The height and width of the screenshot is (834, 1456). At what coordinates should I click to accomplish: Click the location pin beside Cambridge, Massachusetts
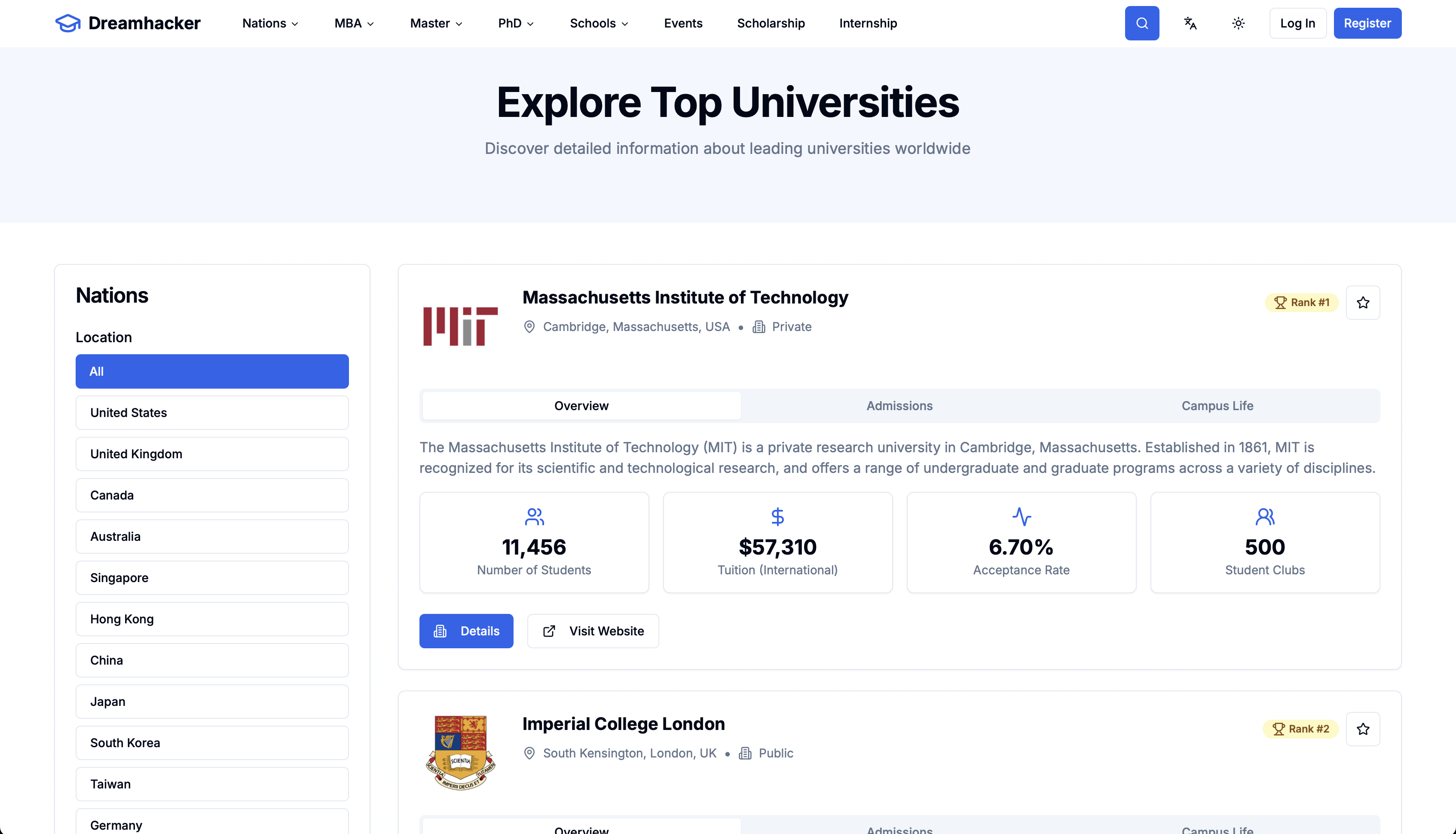point(529,326)
